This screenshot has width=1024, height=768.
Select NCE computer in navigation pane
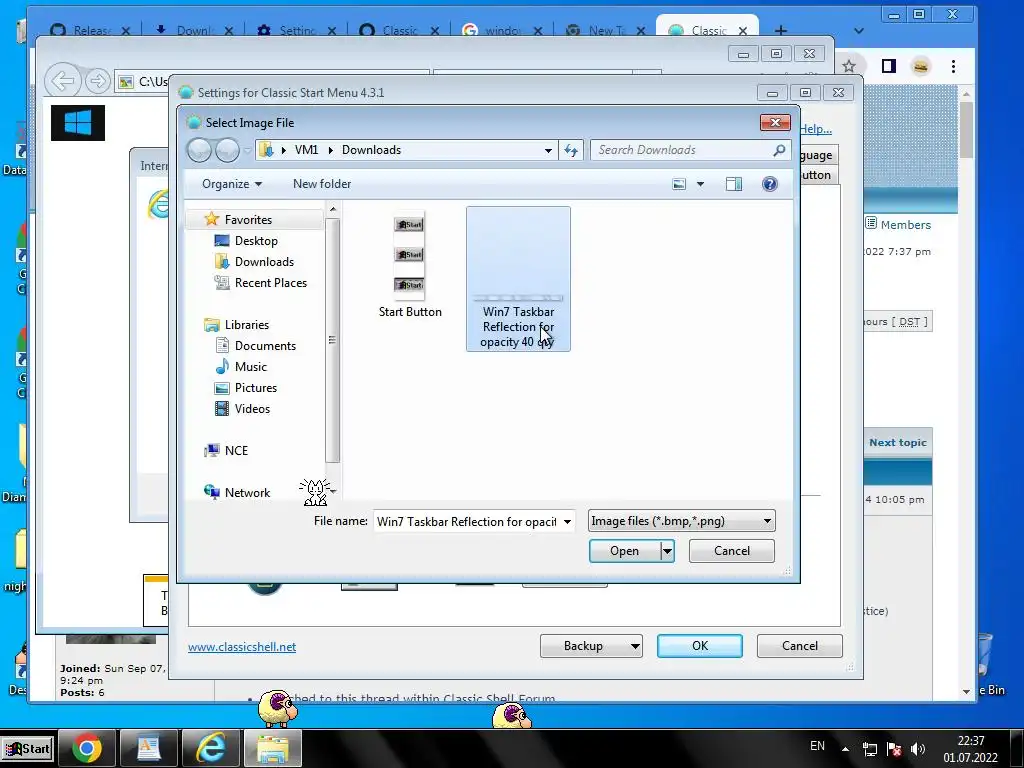tap(236, 451)
